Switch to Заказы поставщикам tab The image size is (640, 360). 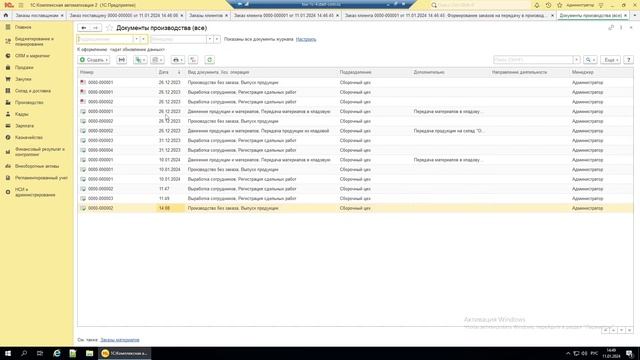pyautogui.click(x=37, y=16)
